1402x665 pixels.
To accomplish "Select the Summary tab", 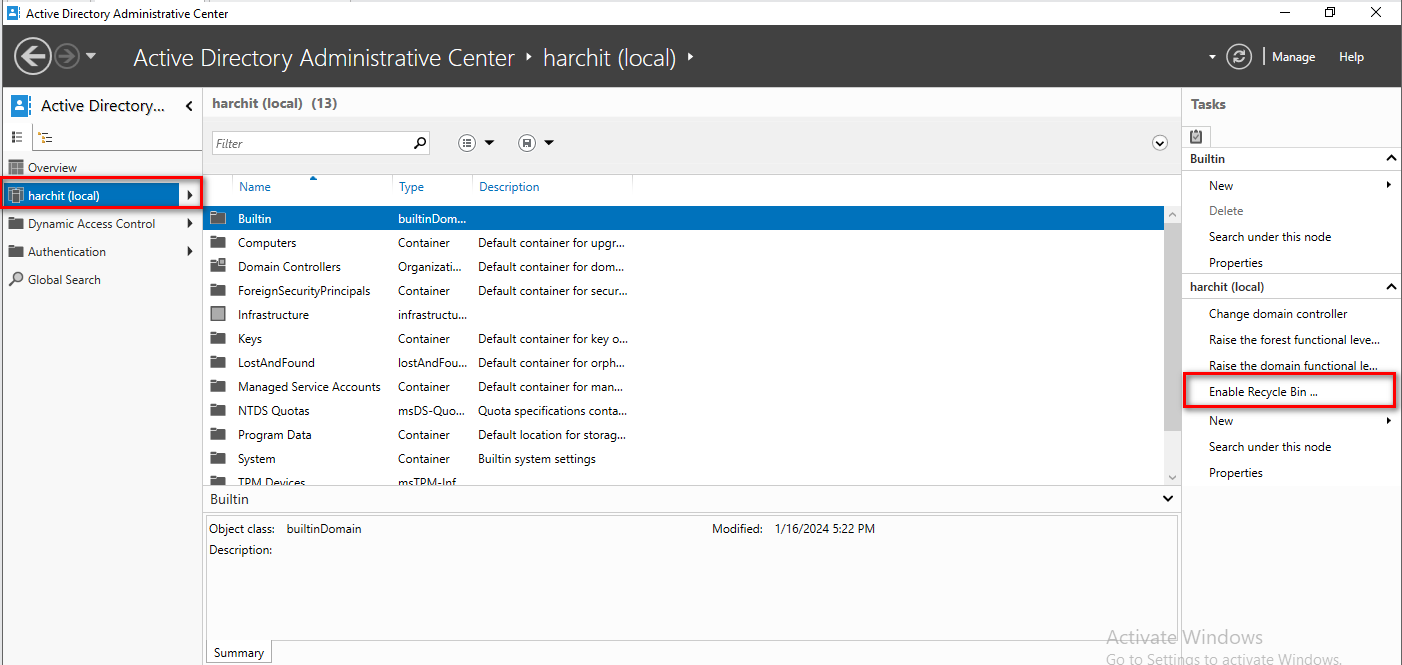I will (x=239, y=652).
